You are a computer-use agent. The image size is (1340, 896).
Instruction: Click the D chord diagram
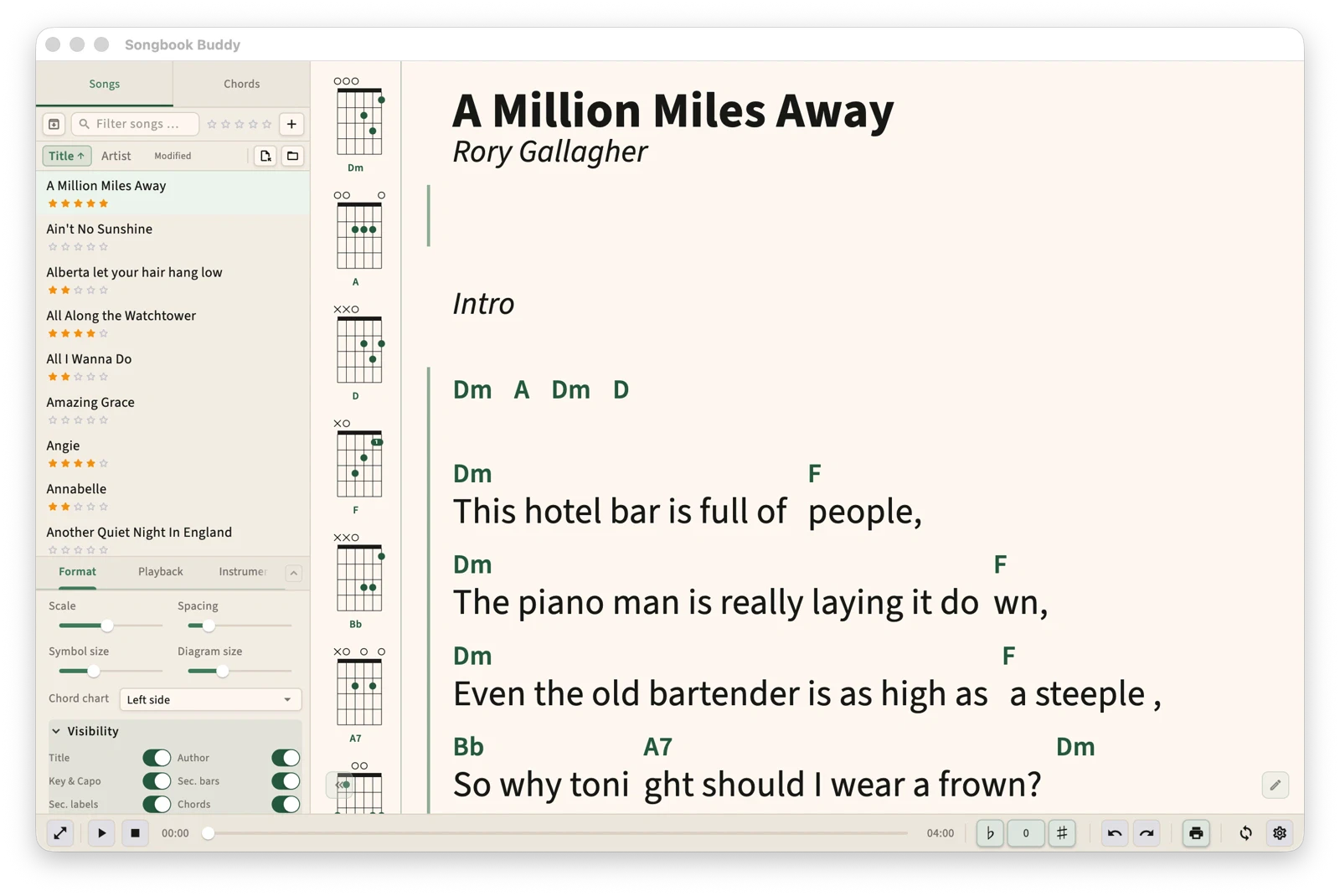[x=358, y=352]
